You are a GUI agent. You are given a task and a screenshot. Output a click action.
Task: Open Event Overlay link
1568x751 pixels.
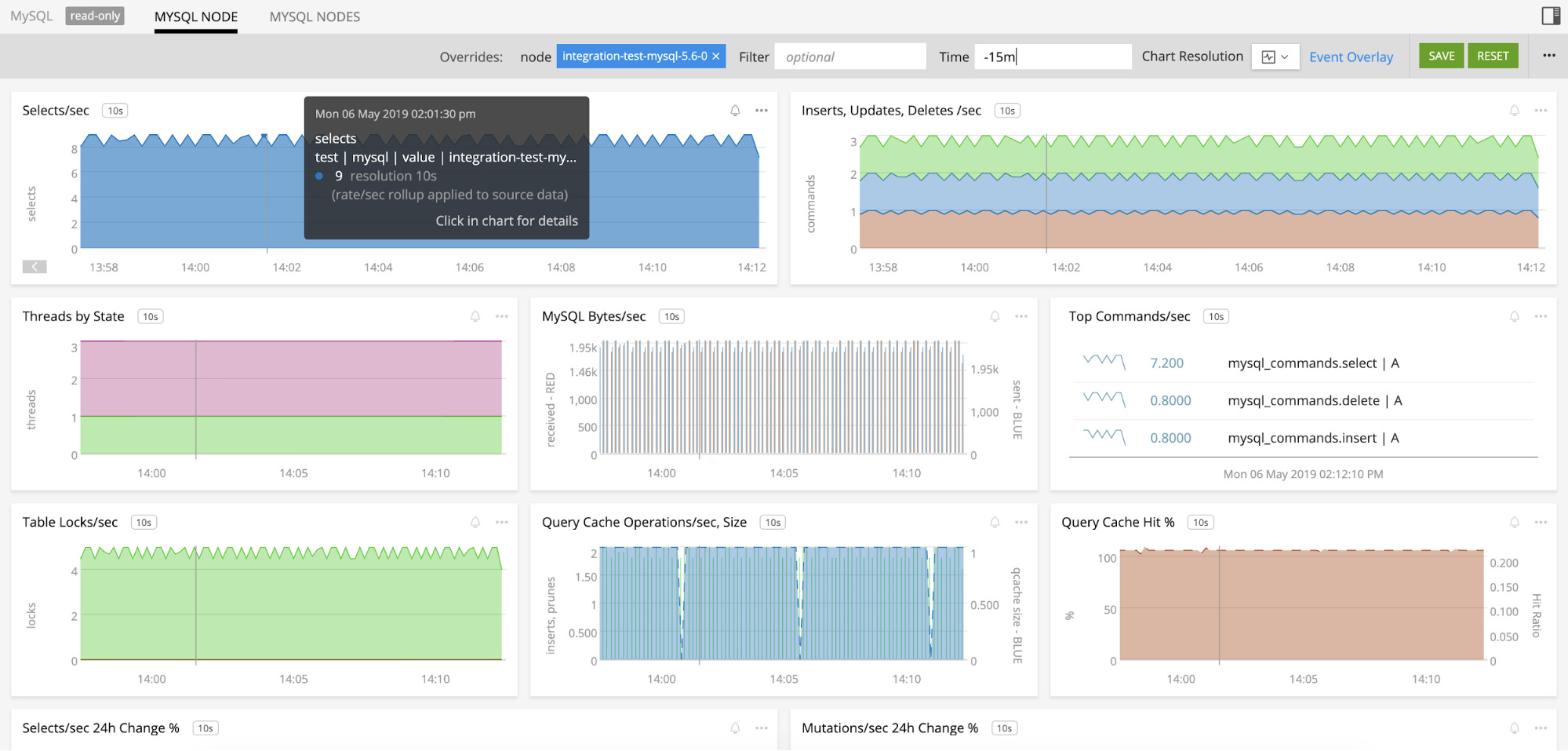click(x=1351, y=57)
